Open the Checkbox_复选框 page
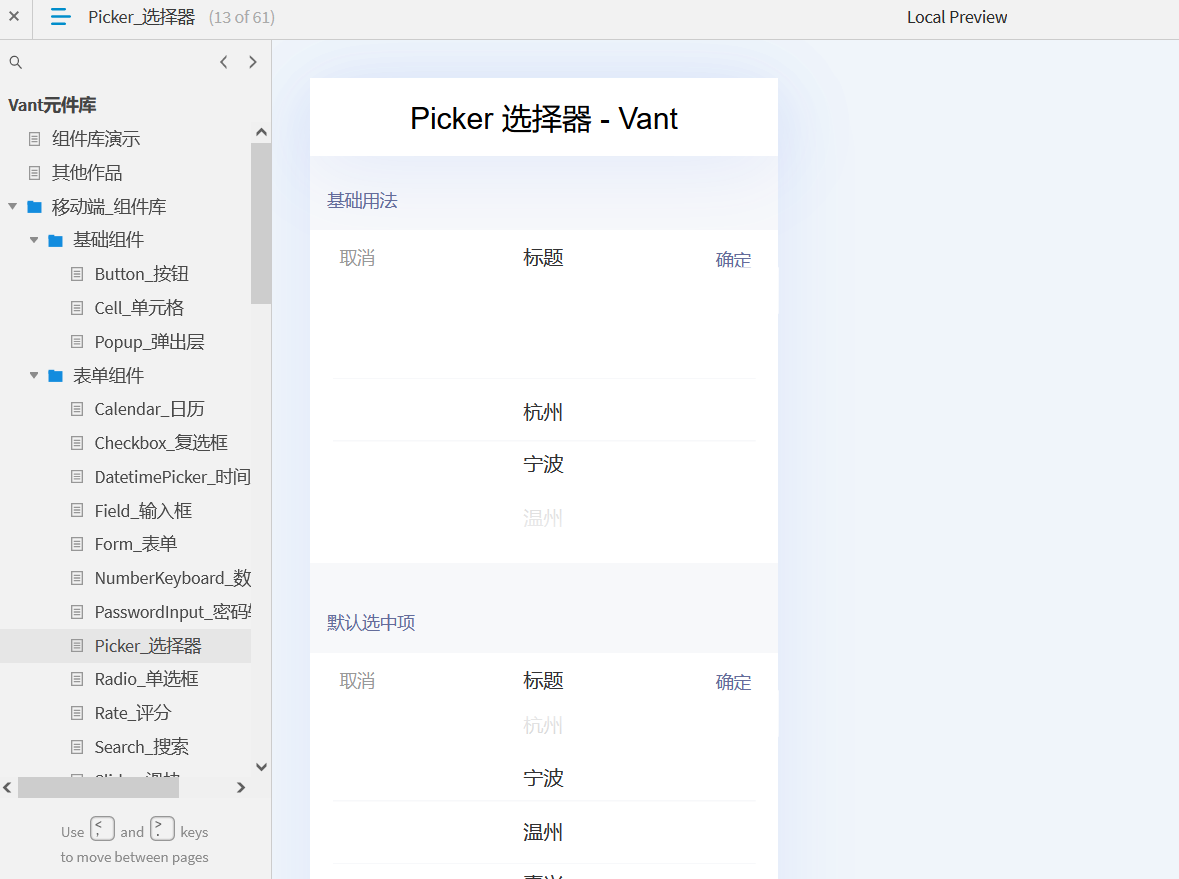The image size is (1179, 879). point(161,444)
